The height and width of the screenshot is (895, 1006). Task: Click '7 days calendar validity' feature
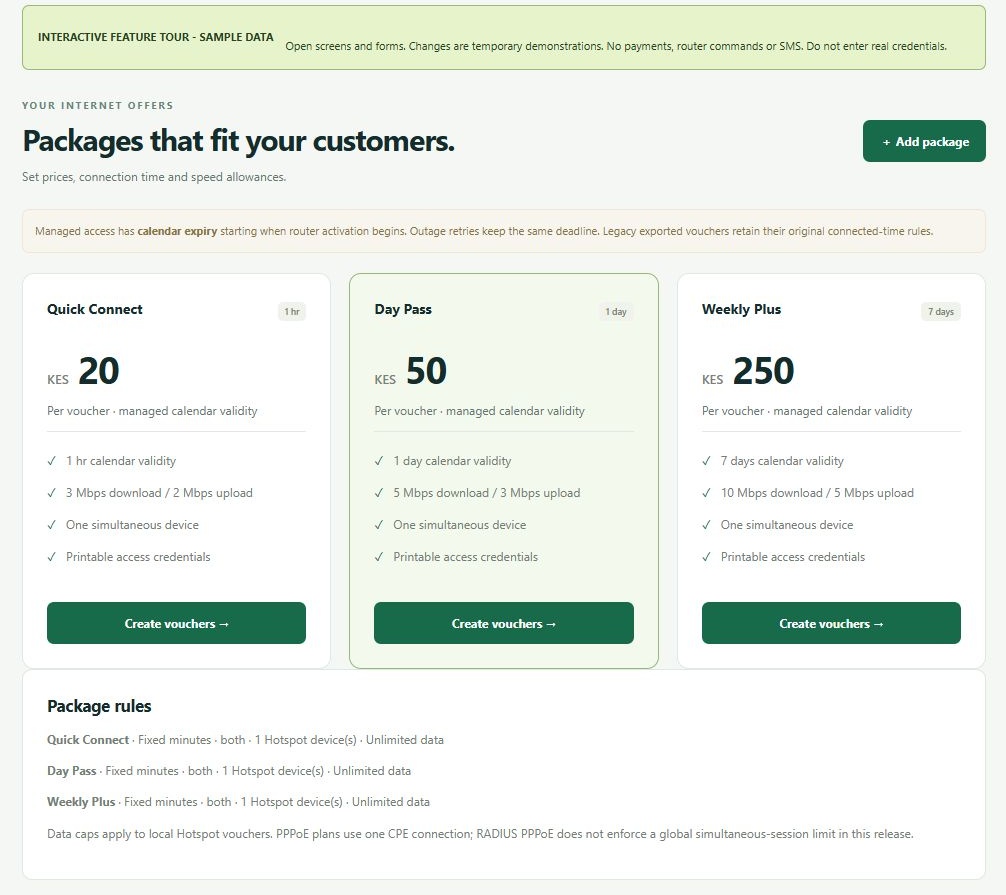(x=782, y=461)
